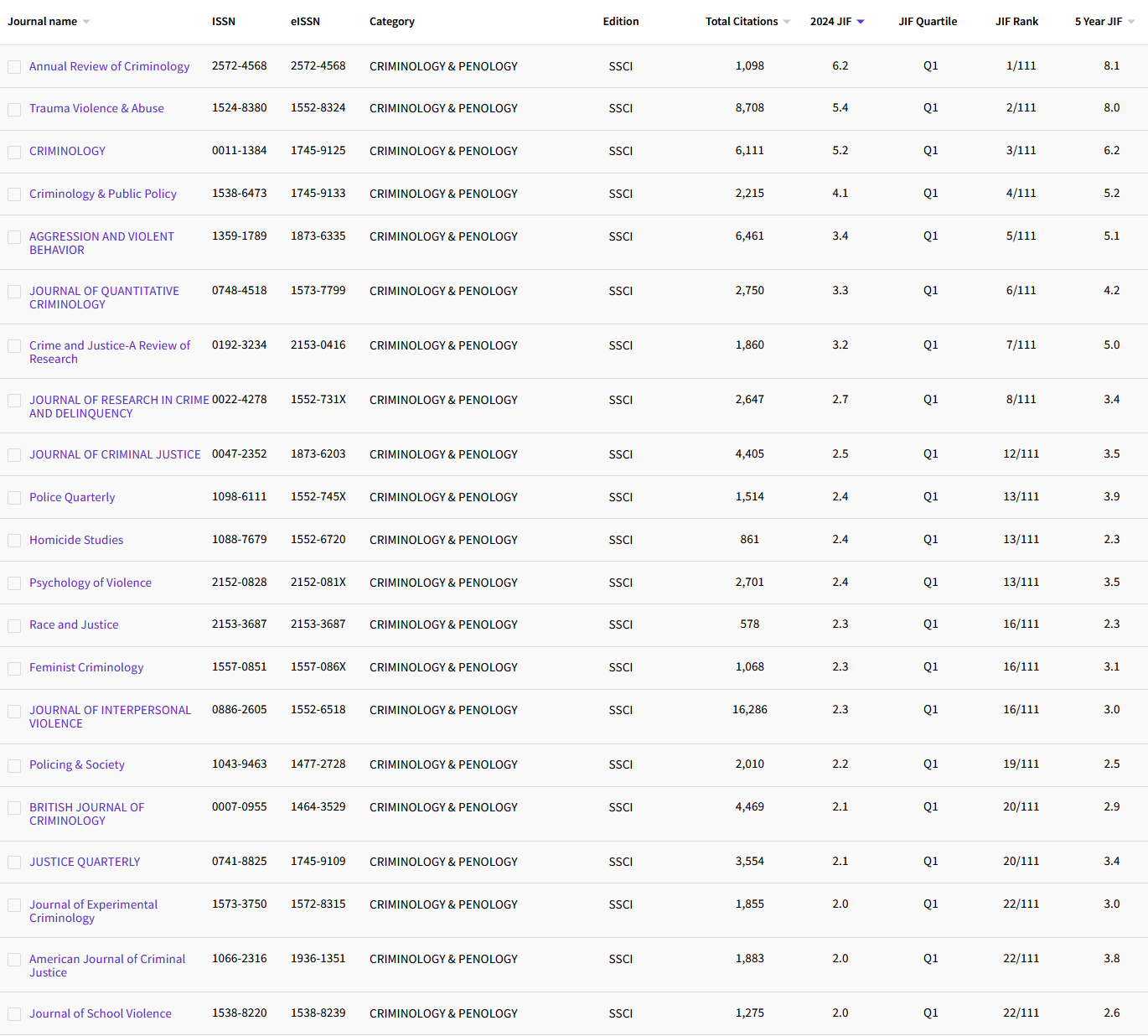Viewport: 1148px width, 1036px height.
Task: Select the CRIMINOLOGY journal row checkbox
Action: 14,152
